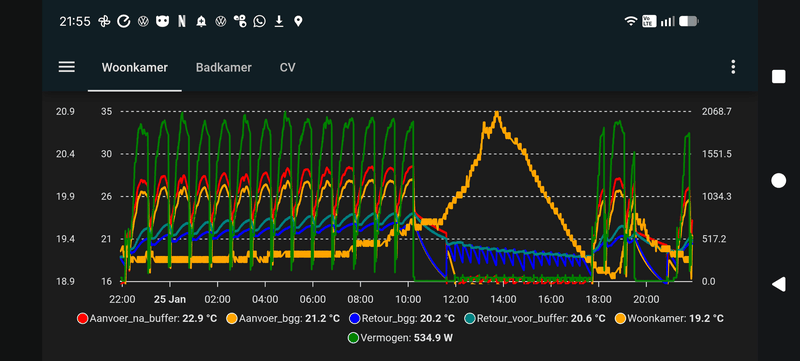The width and height of the screenshot is (800, 361).
Task: Click the green Vermogen color dot
Action: (x=354, y=338)
